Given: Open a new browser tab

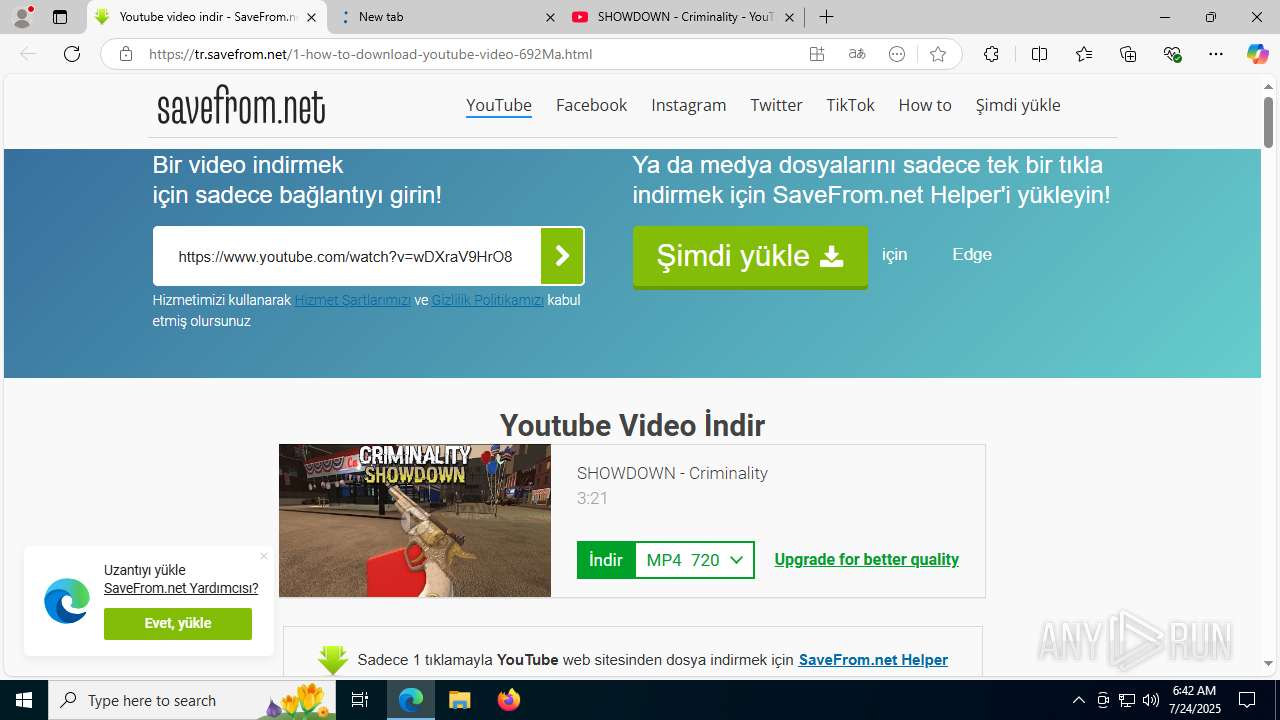Looking at the screenshot, I should tap(826, 17).
